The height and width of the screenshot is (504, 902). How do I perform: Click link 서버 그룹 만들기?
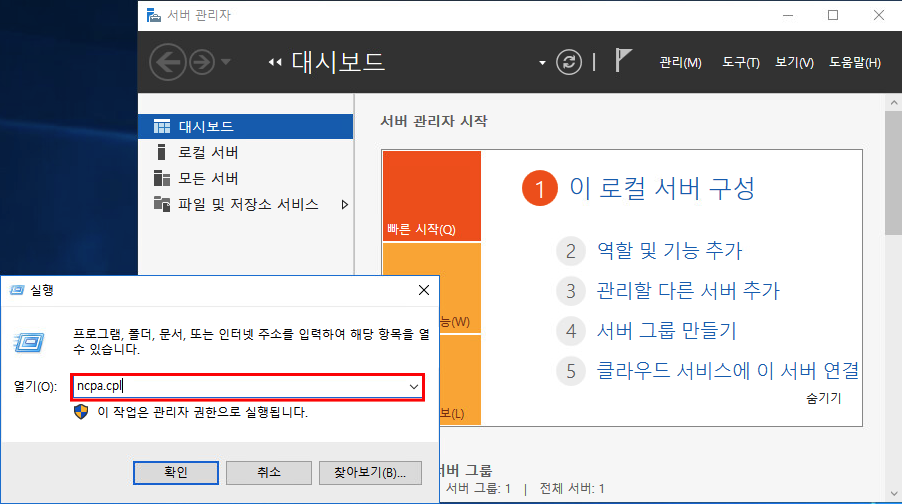pos(666,331)
